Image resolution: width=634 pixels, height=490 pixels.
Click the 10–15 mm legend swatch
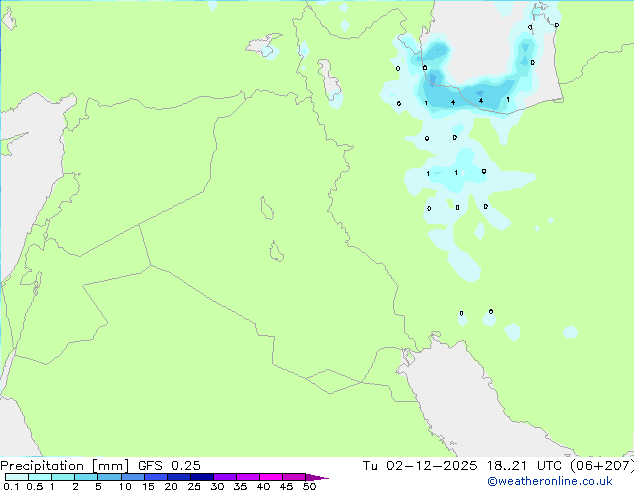[x=132, y=477]
